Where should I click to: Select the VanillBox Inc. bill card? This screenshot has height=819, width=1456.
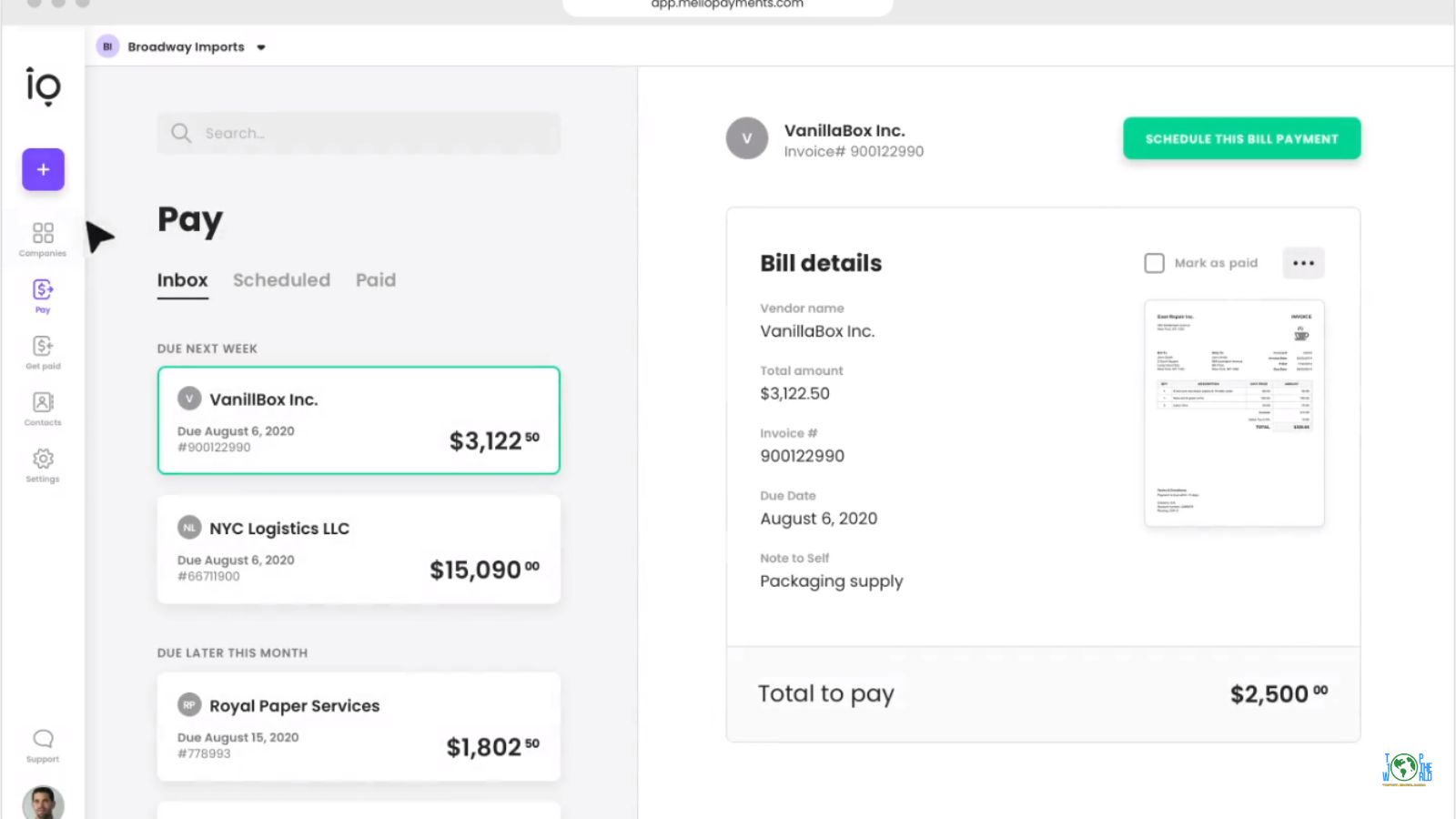coord(359,420)
